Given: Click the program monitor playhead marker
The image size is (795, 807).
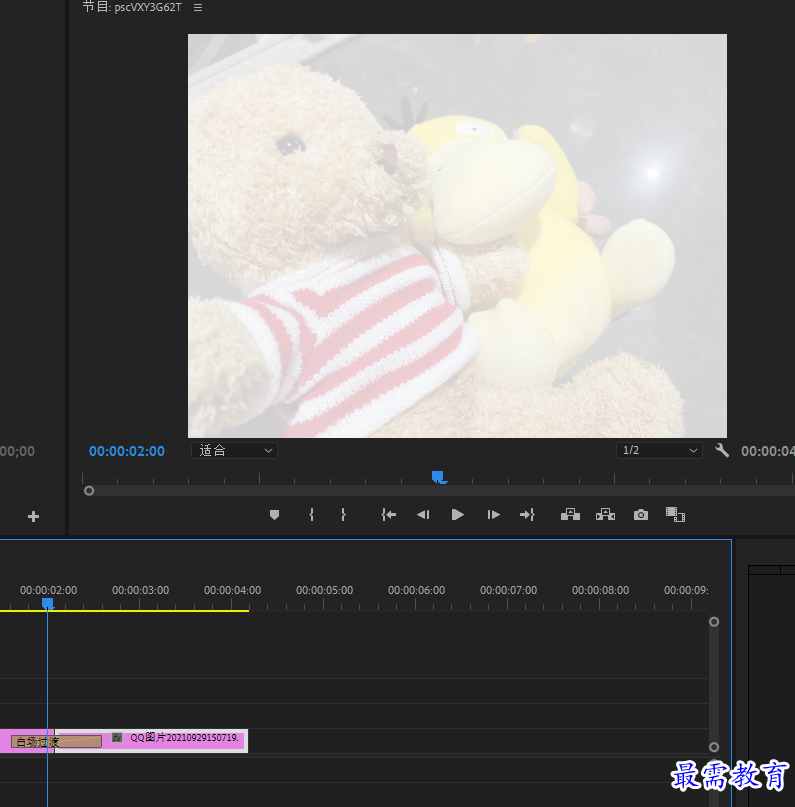Looking at the screenshot, I should [x=438, y=477].
